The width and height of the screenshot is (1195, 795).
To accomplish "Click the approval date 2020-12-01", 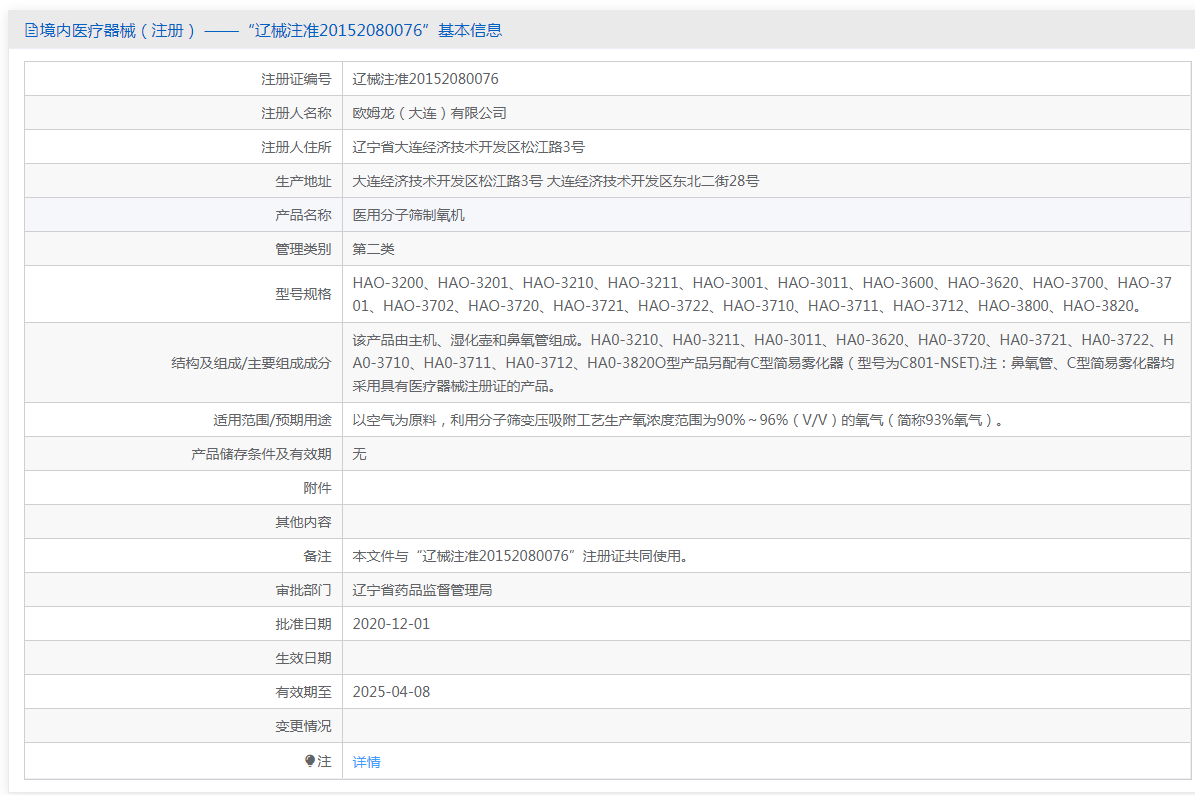I will tap(391, 624).
